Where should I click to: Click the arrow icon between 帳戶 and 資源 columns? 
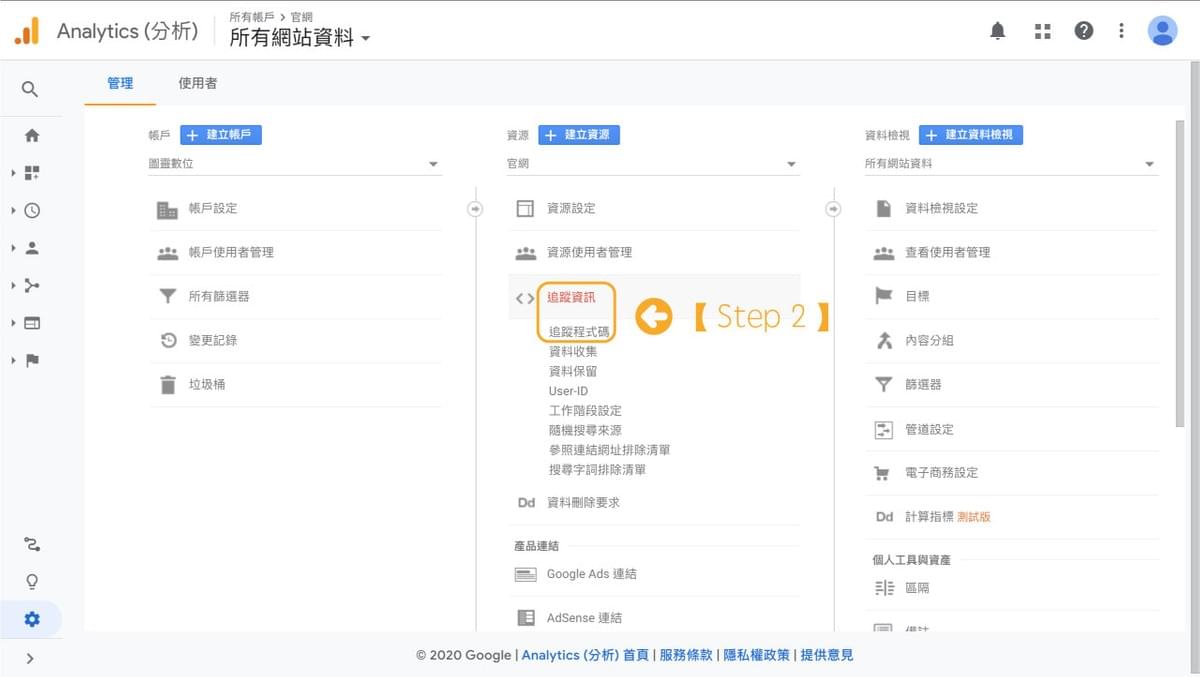coord(475,209)
